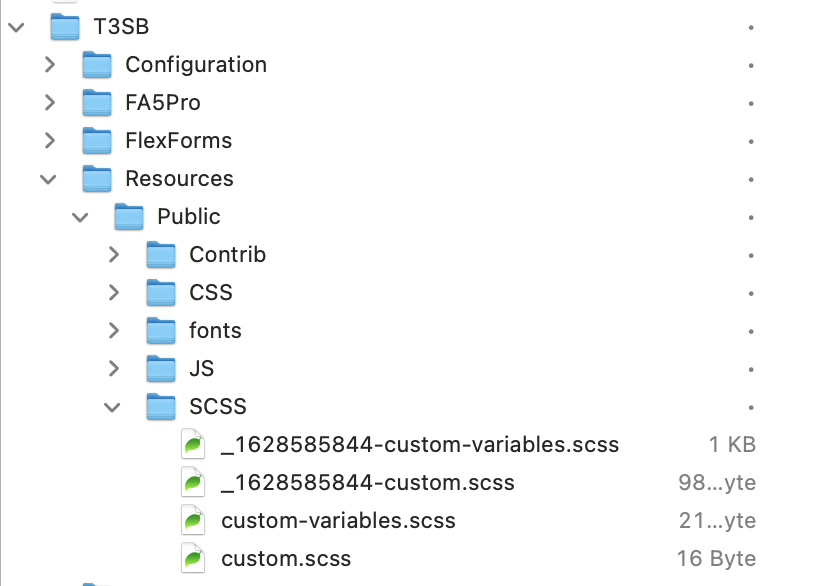Screen dimensions: 816x586
Task: Collapse the T3SB folder chevron
Action: [x=17, y=27]
